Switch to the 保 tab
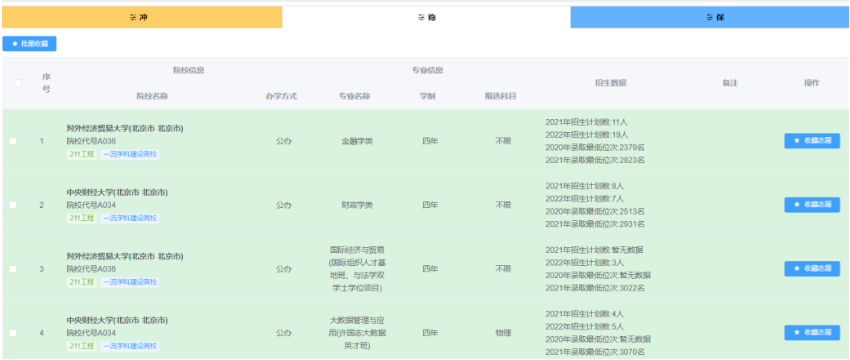This screenshot has height=360, width=850. tap(710, 17)
